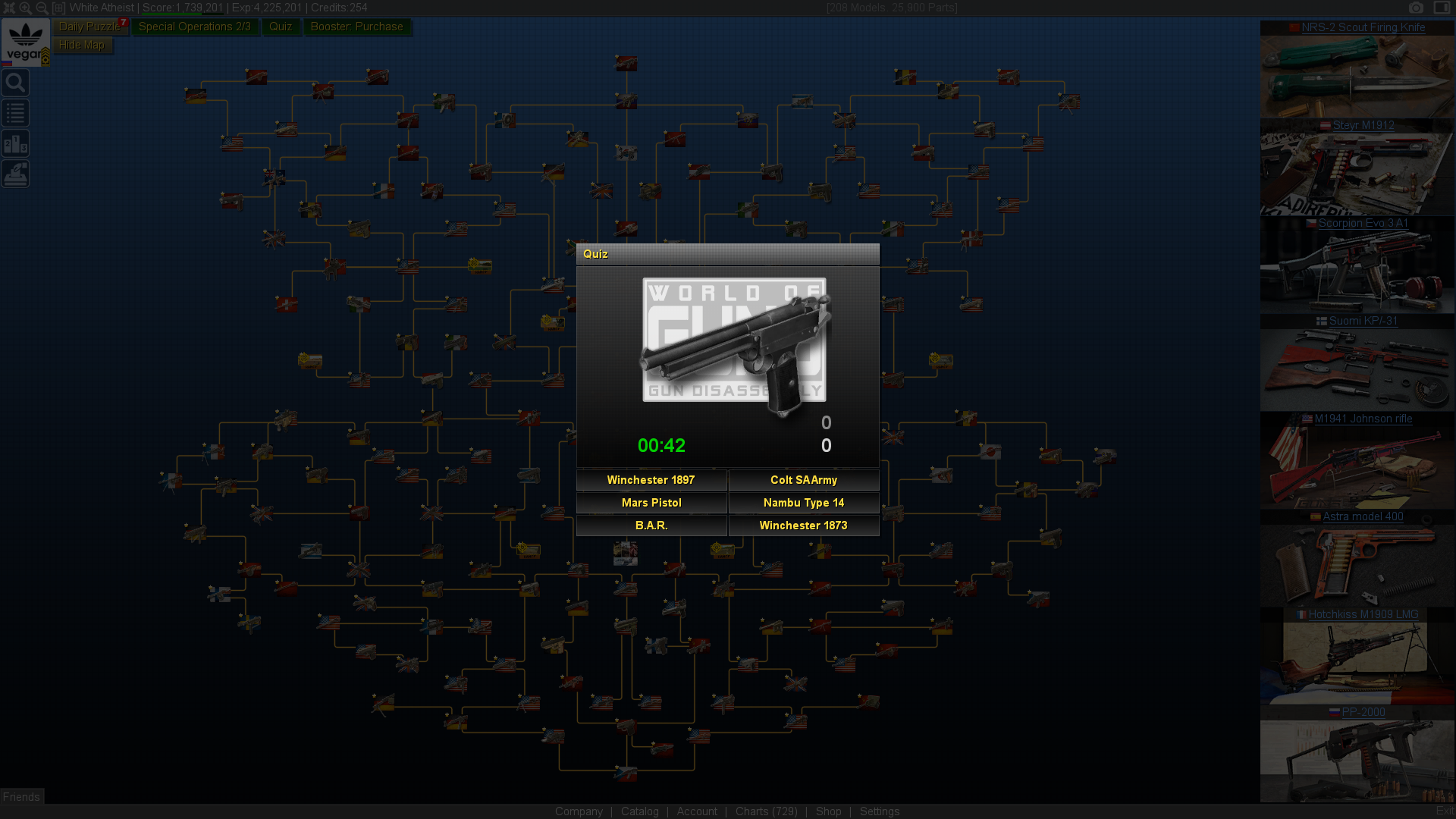Select the search magnifier tool in the left sidebar
This screenshot has width=1456, height=819.
click(16, 82)
